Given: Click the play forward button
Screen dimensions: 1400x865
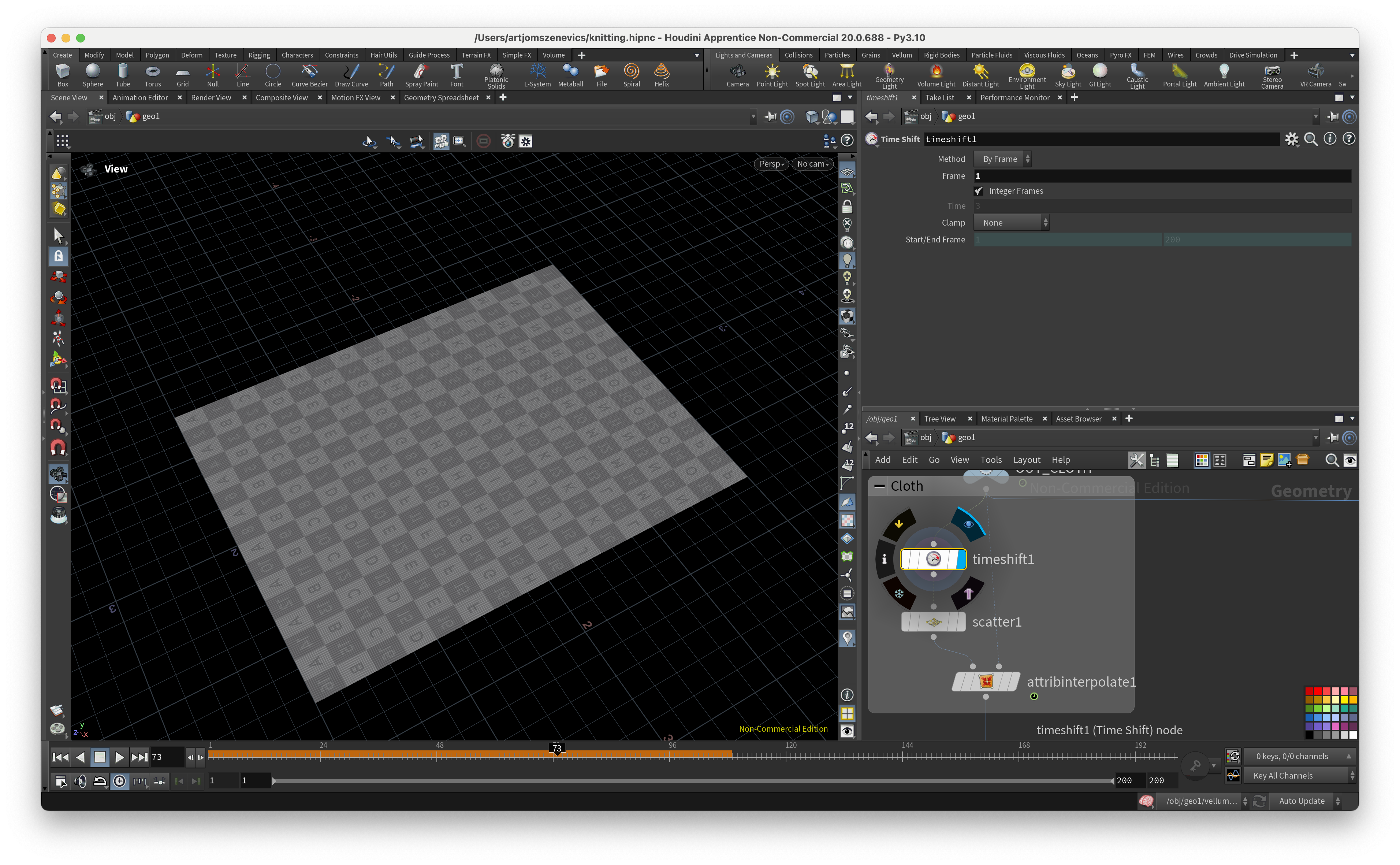Looking at the screenshot, I should click(x=119, y=757).
